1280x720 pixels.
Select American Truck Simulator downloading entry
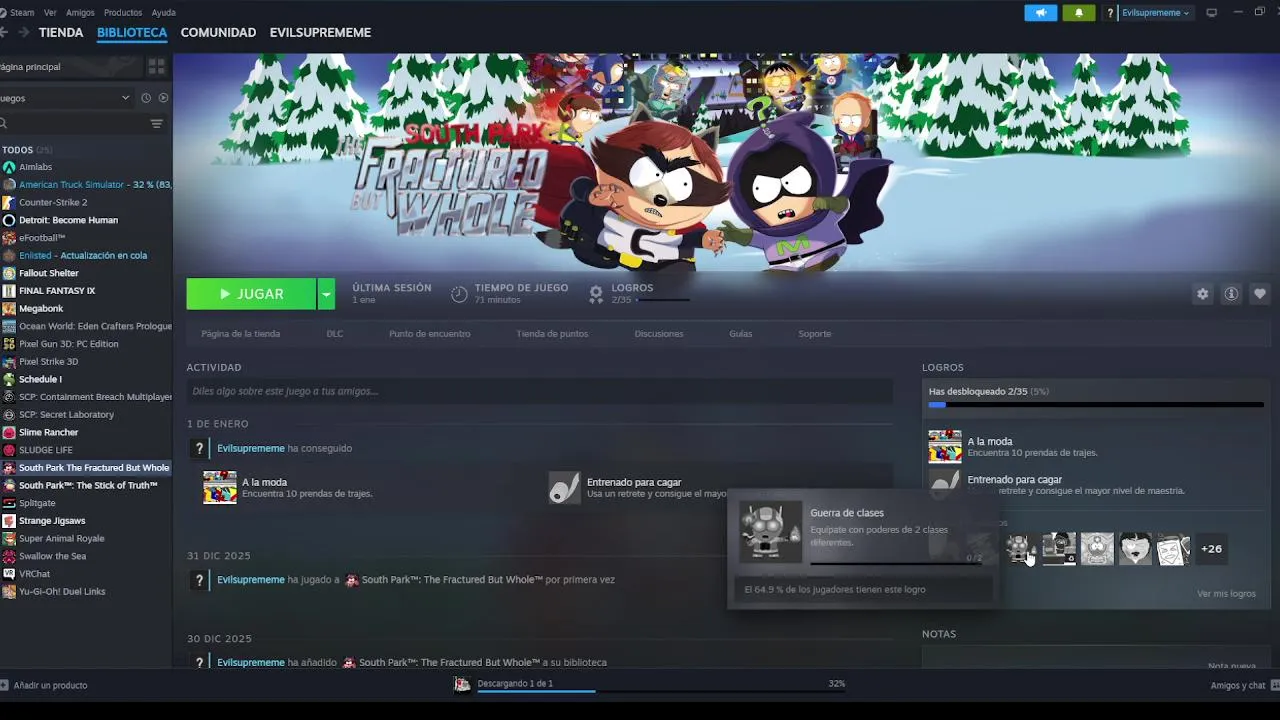[x=86, y=185]
